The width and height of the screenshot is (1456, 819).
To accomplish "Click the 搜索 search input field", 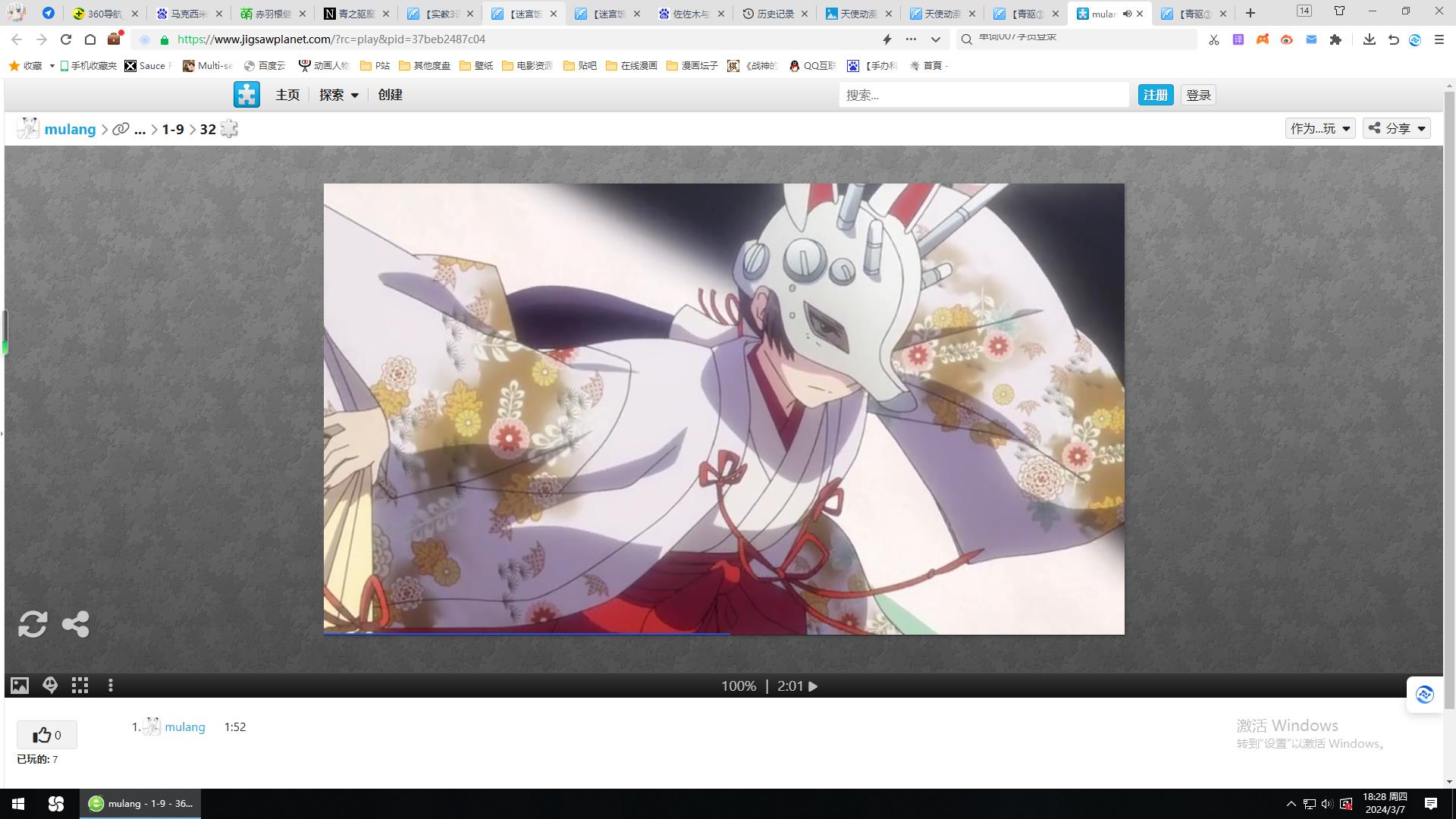I will [x=983, y=95].
